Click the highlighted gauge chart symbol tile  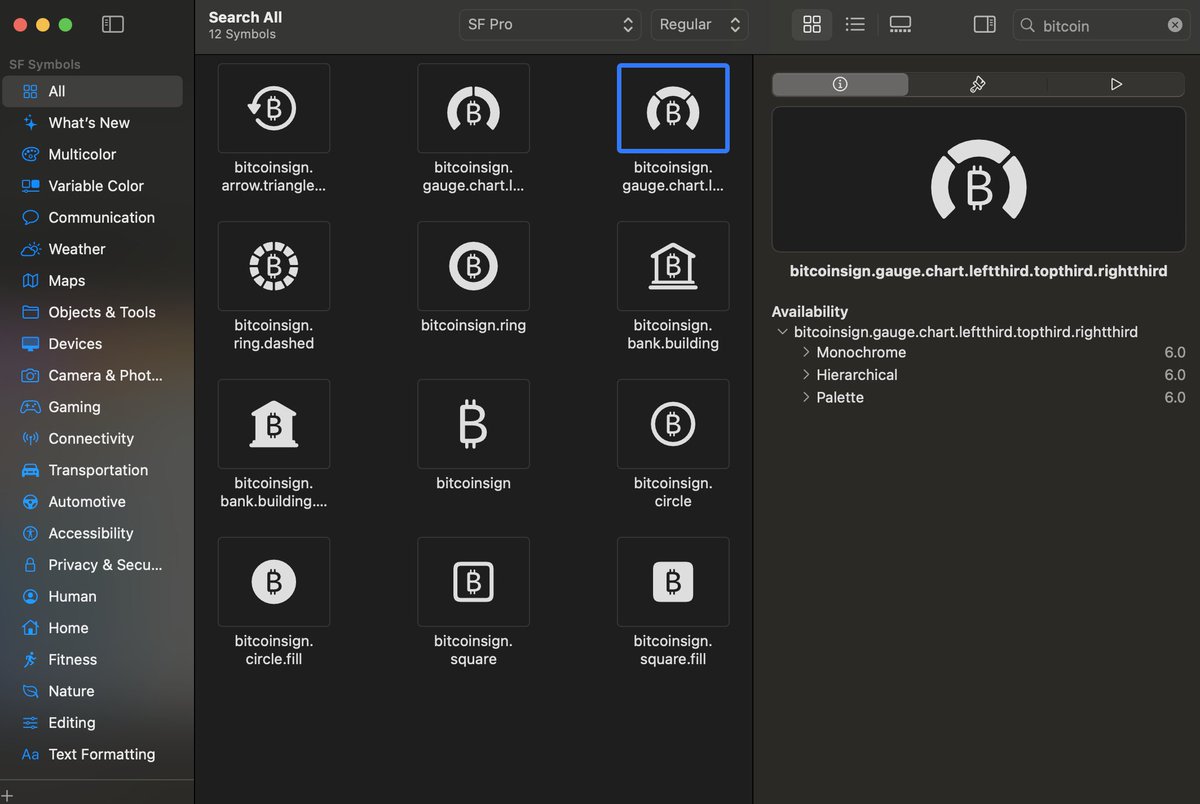coord(673,108)
